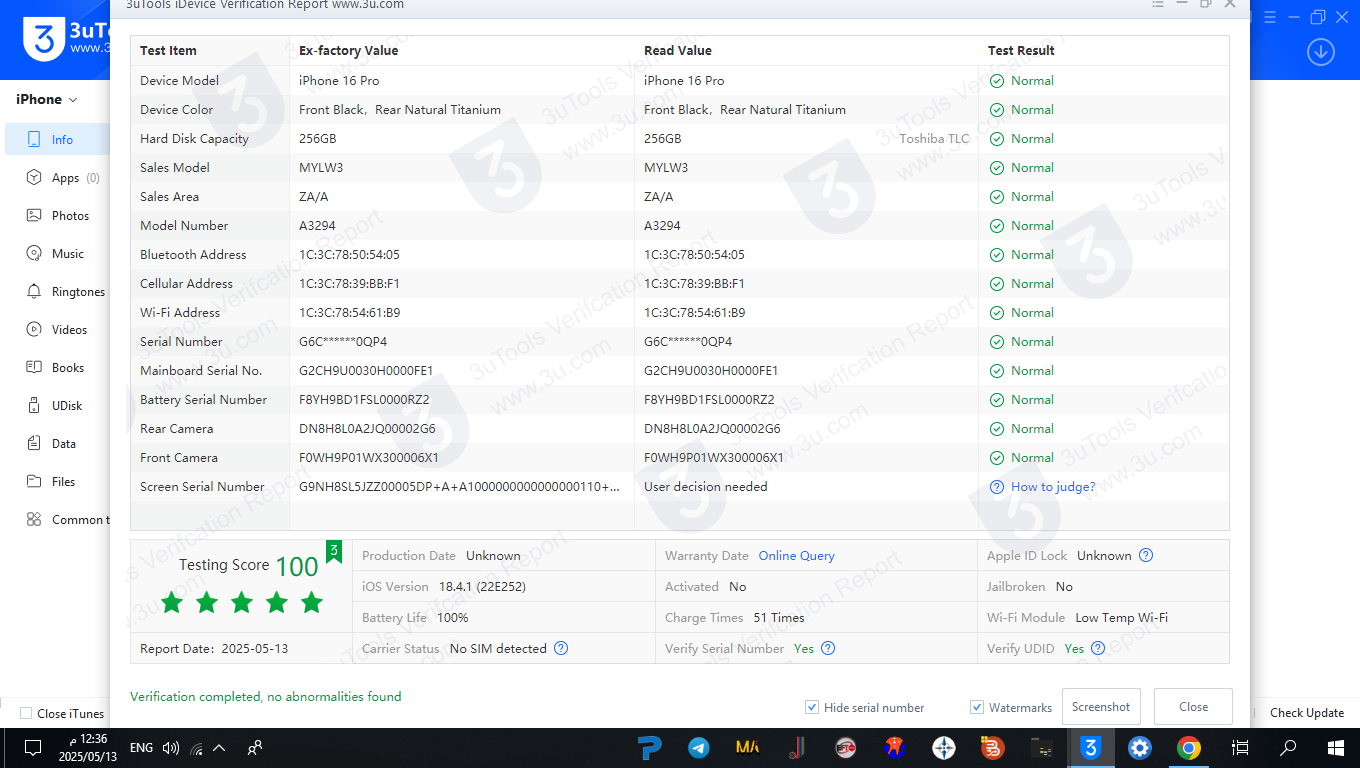Click the network icon in the system tray

[196, 748]
